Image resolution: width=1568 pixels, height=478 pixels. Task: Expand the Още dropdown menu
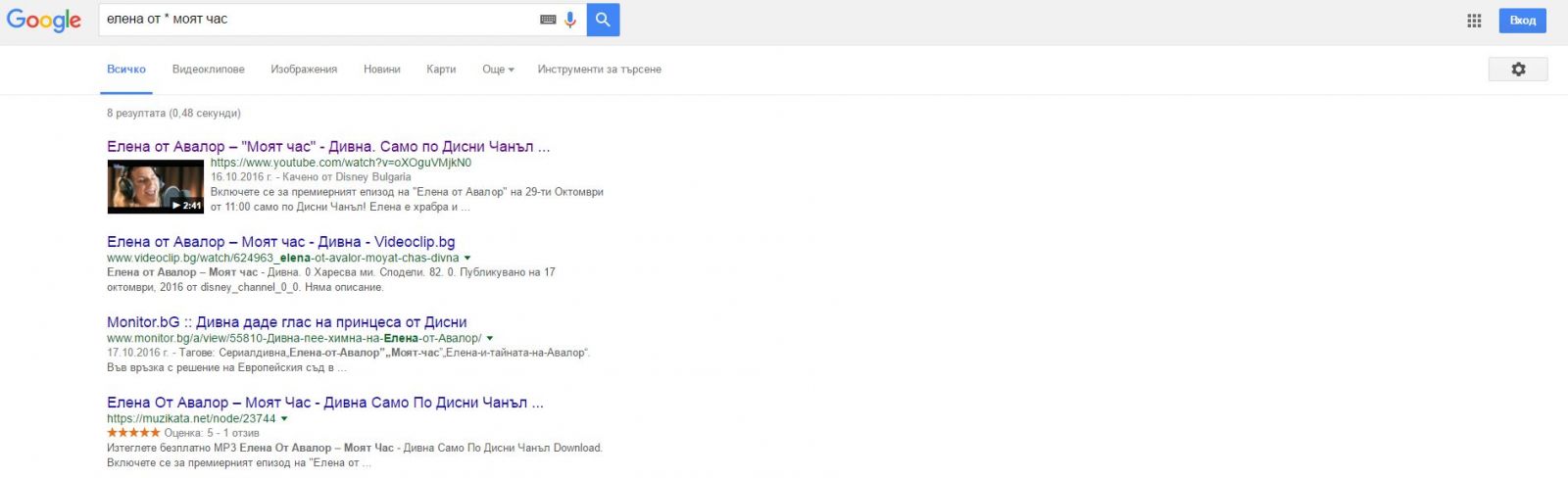coord(498,70)
